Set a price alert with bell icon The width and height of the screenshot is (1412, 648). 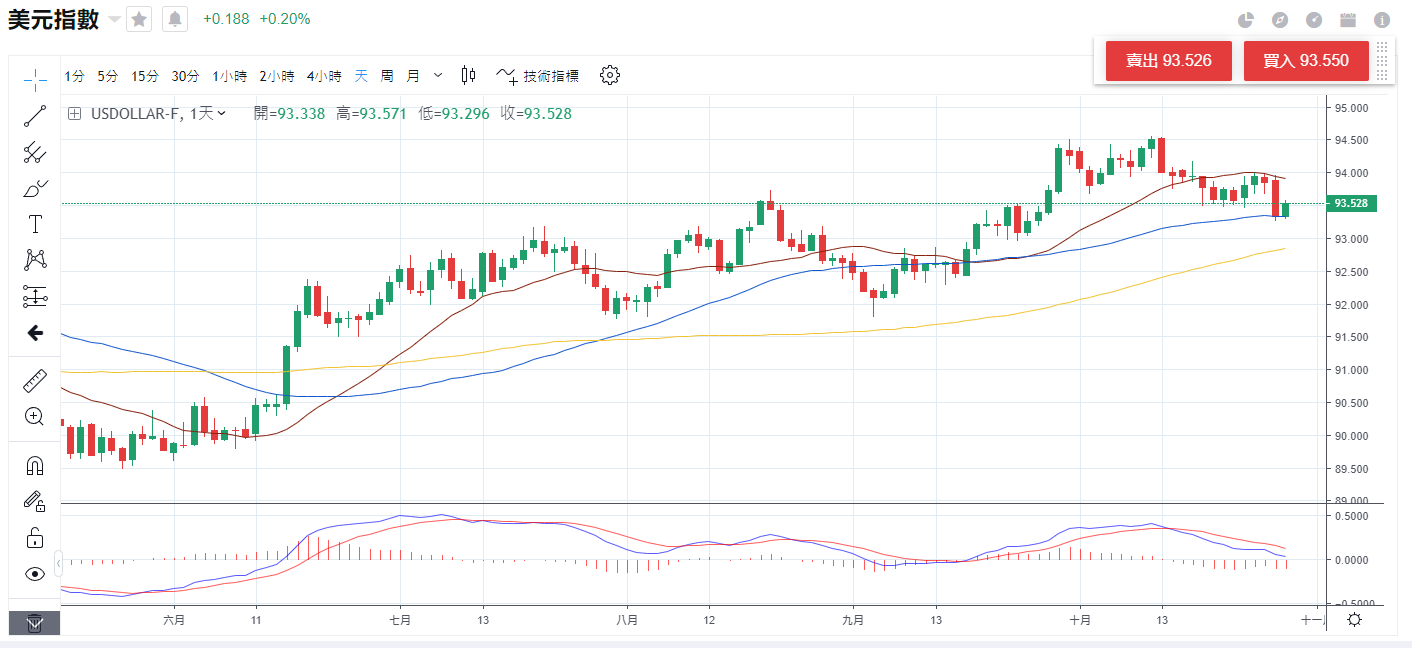point(175,19)
